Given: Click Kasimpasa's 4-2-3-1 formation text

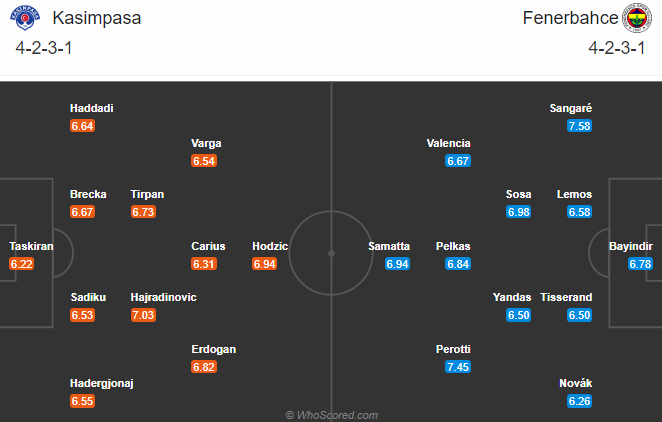Looking at the screenshot, I should (43, 46).
